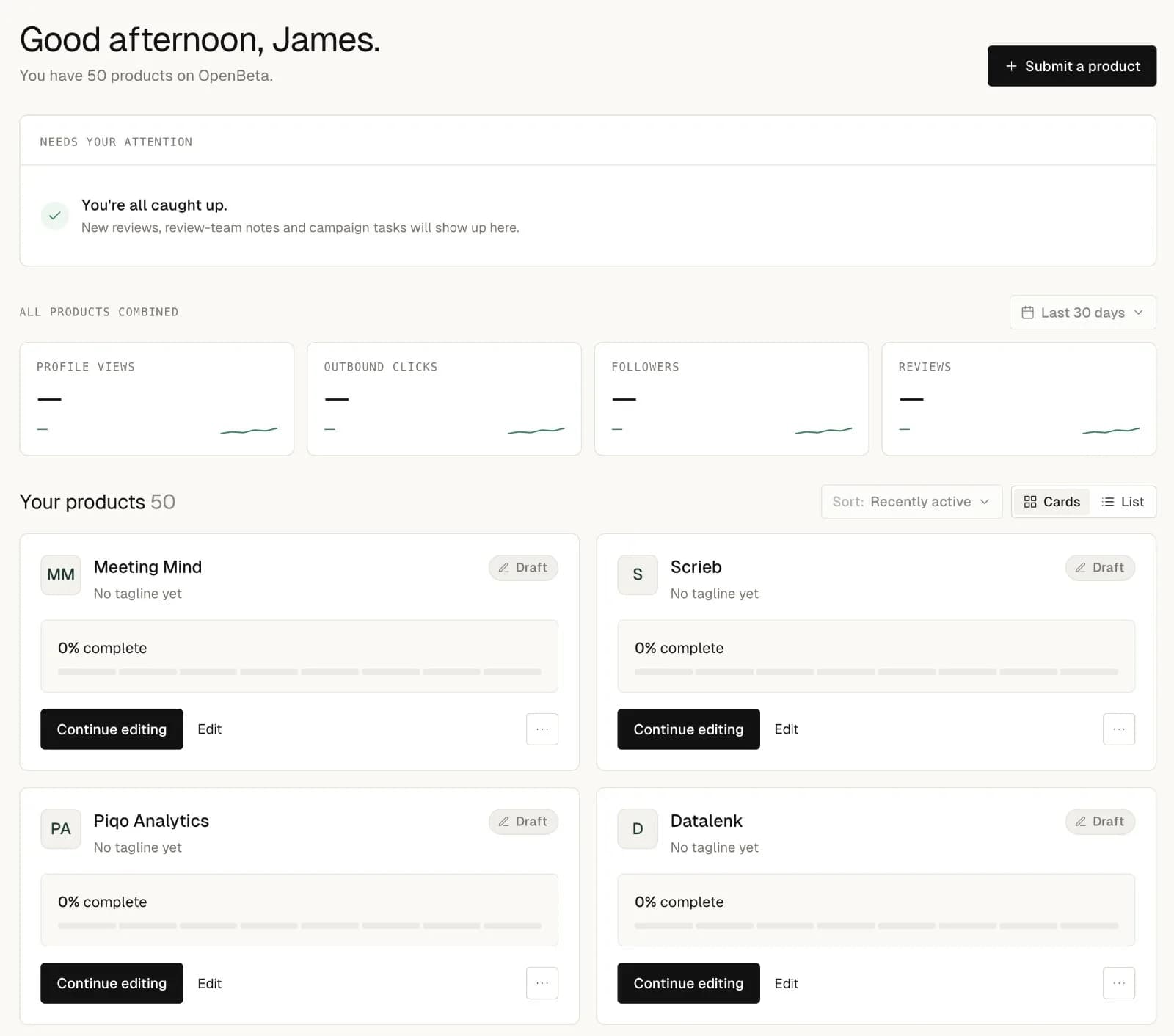1174x1036 pixels.
Task: Click the Piqo Analytics product title
Action: tap(151, 821)
